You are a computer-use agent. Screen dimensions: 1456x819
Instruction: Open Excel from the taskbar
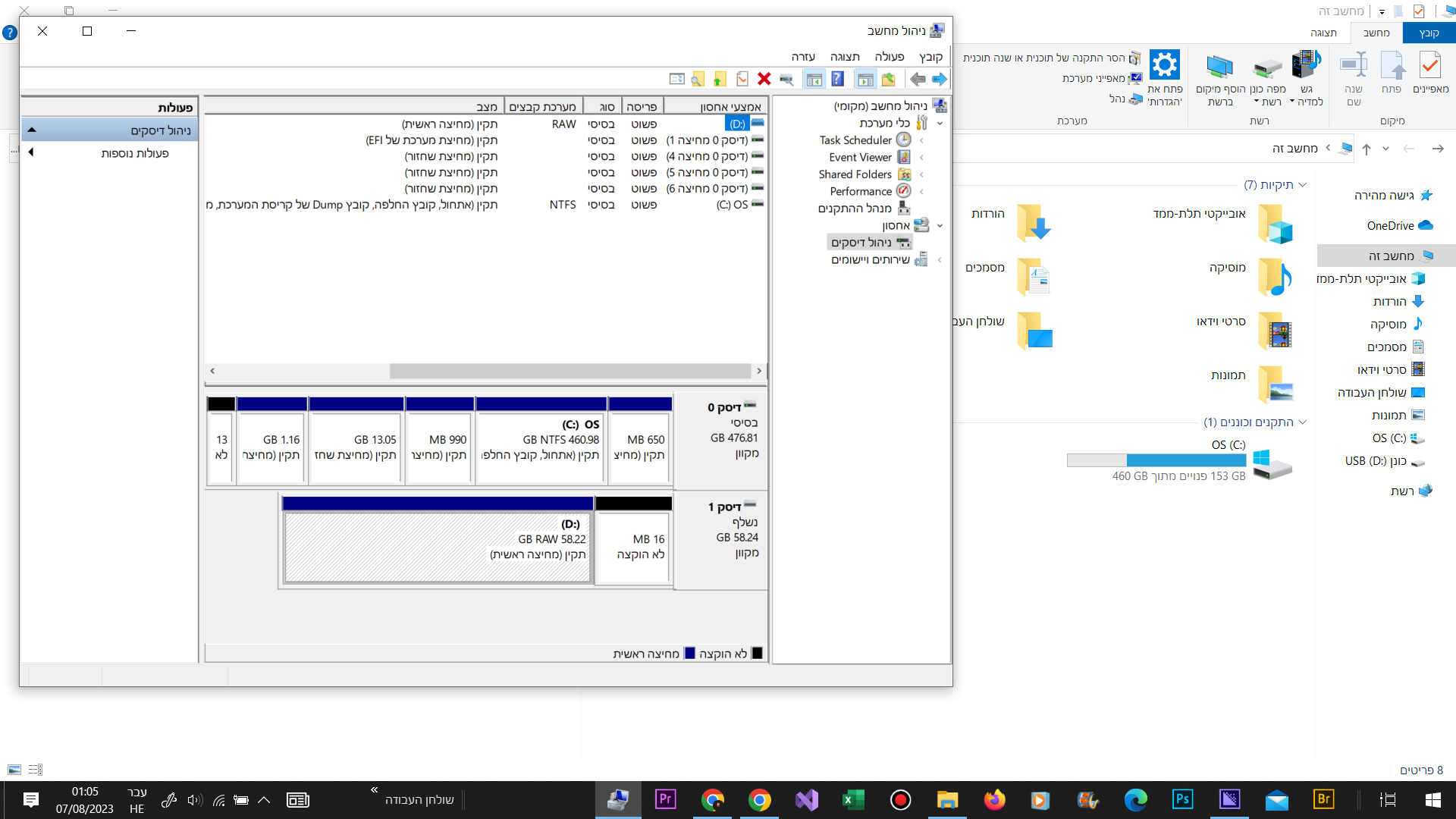[853, 800]
